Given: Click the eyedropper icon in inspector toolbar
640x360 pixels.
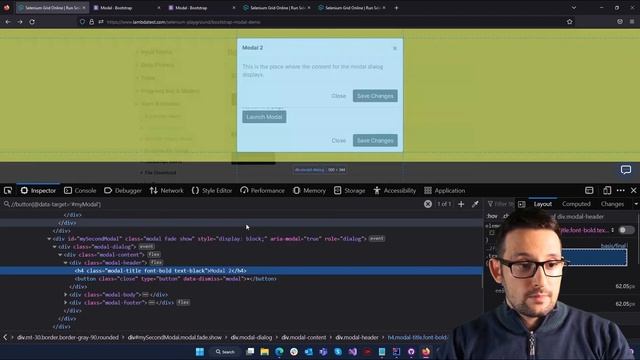Looking at the screenshot, I should 475,204.
